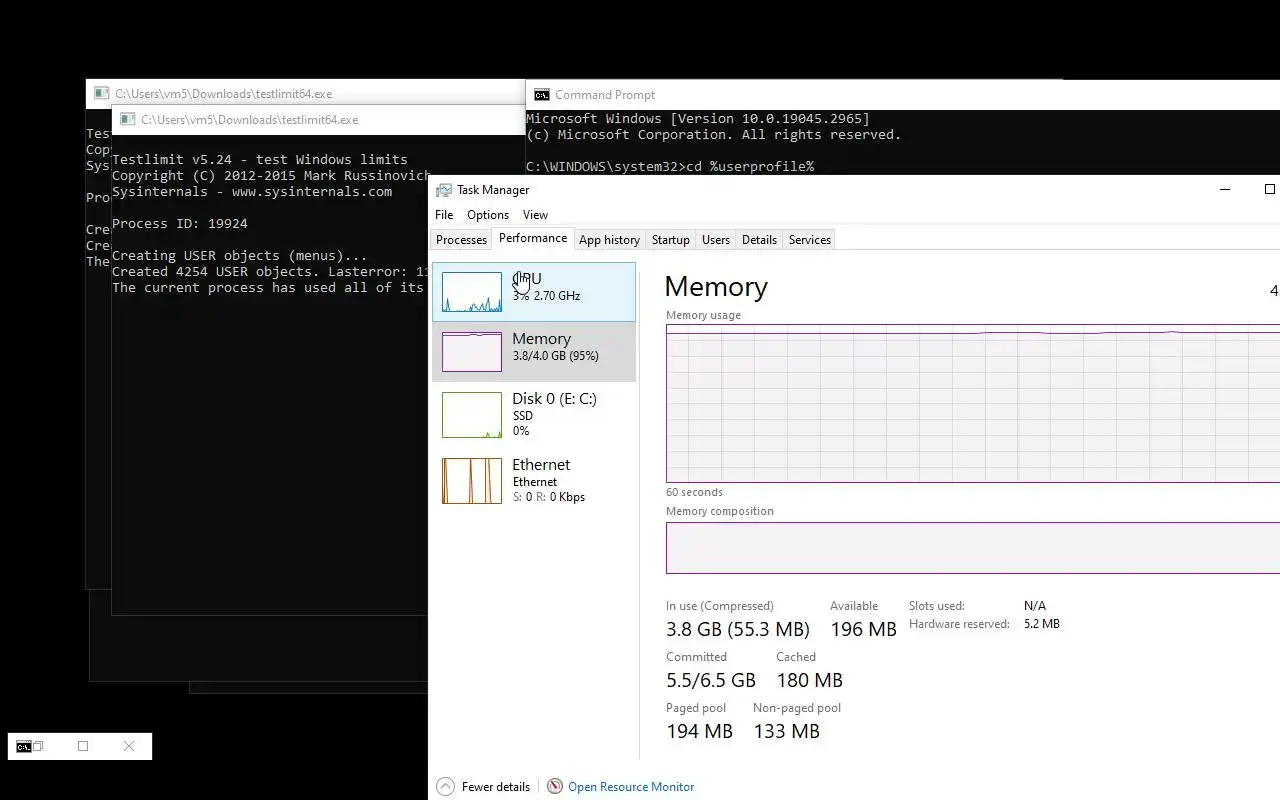Select the CPU mini graph thumbnail
The image size is (1280, 800).
[472, 292]
